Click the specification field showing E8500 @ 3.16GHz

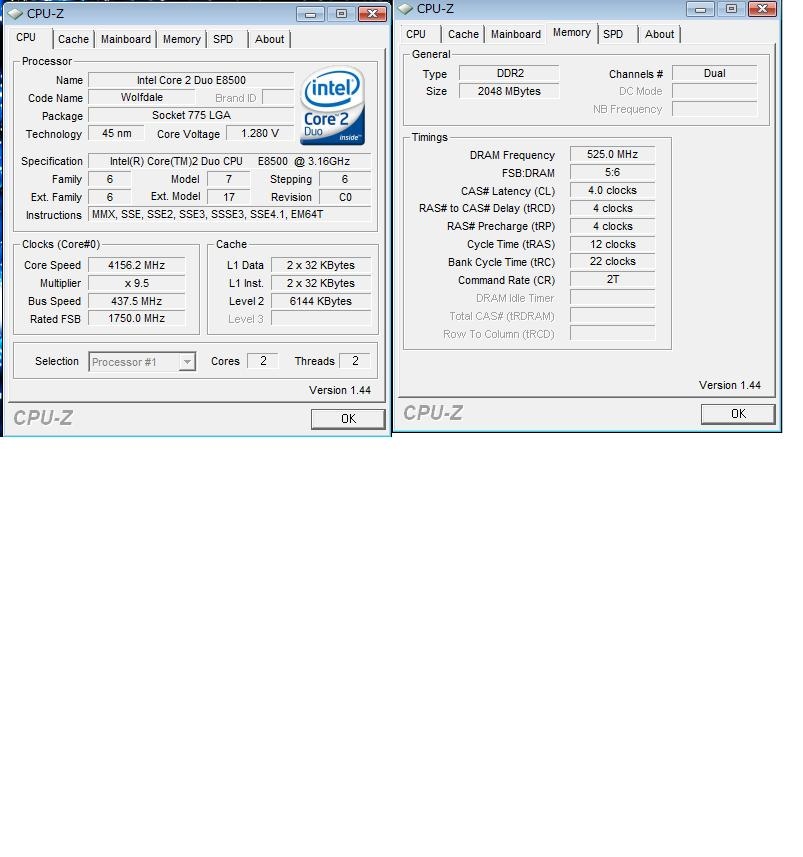tap(230, 161)
